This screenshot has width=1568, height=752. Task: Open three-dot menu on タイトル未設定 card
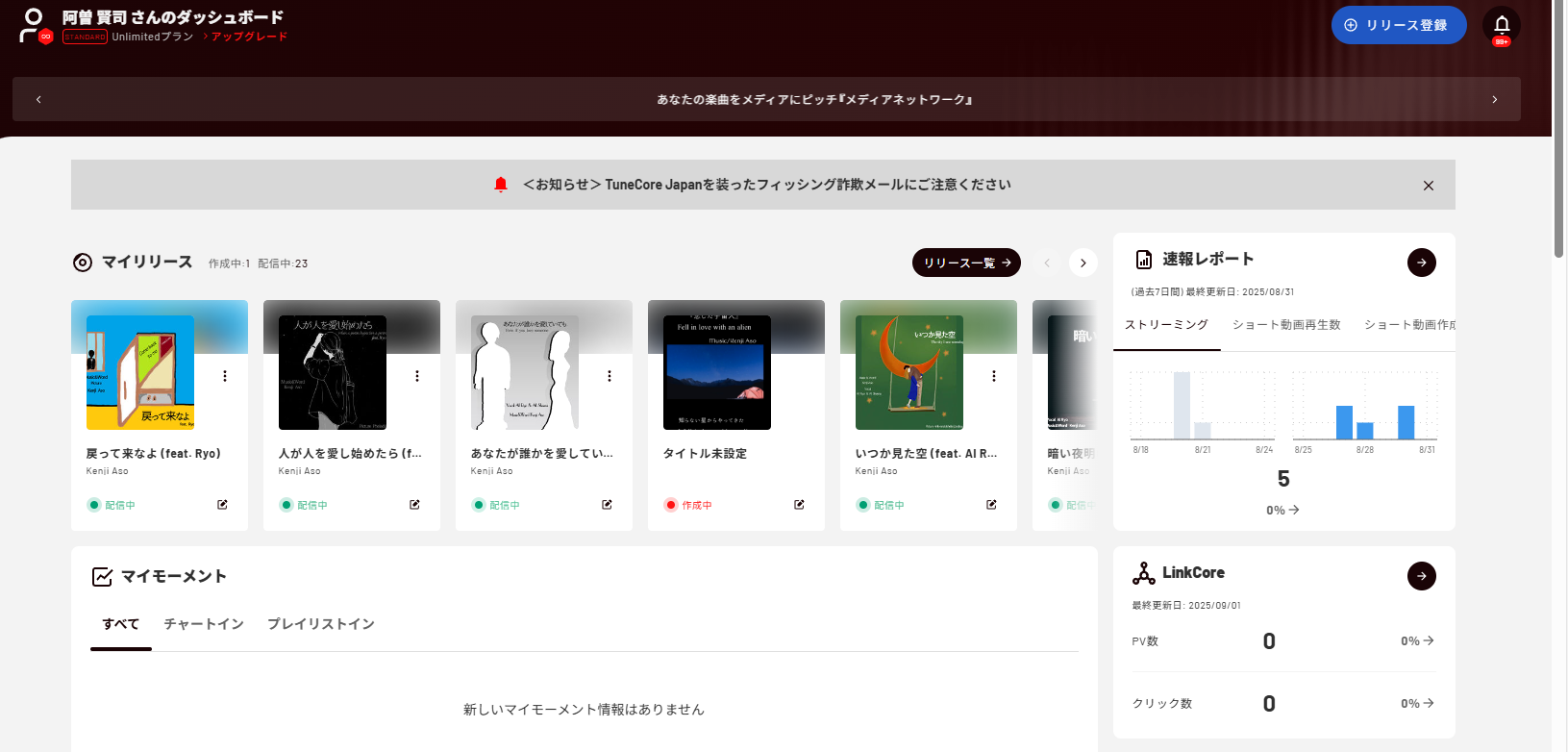point(802,376)
